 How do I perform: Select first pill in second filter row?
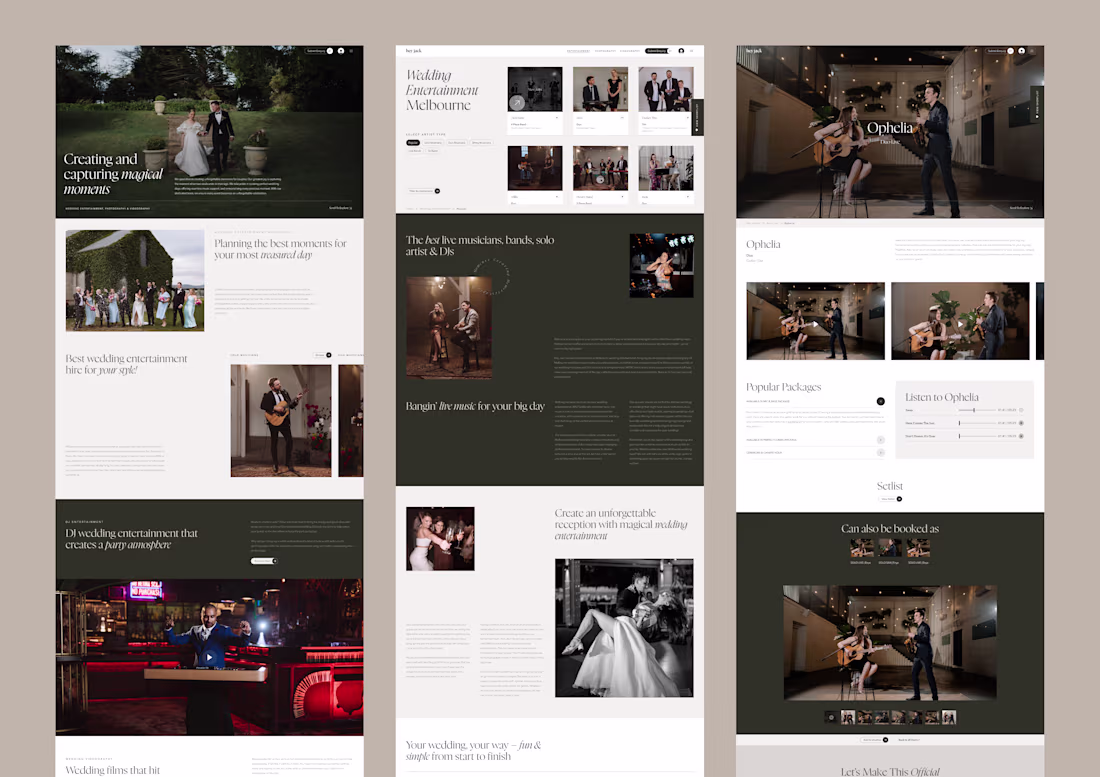point(415,151)
